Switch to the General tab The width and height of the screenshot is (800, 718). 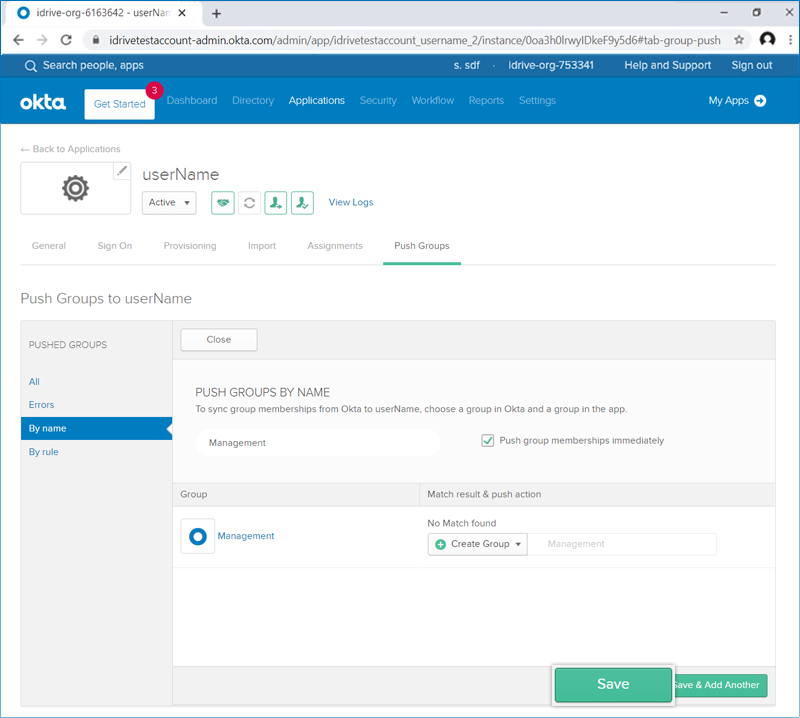click(x=49, y=246)
